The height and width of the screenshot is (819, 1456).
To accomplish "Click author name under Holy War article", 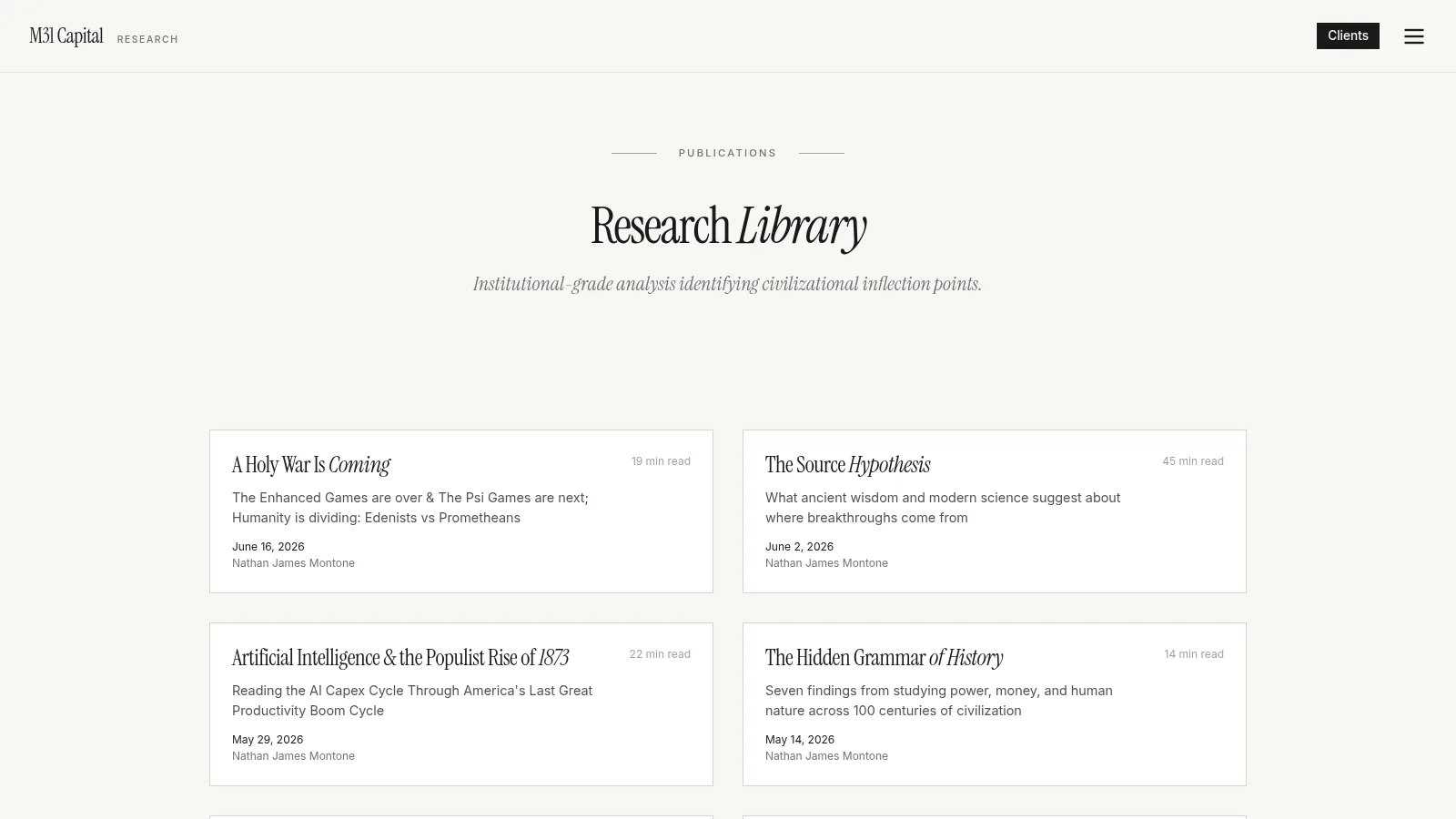I will 293,563.
